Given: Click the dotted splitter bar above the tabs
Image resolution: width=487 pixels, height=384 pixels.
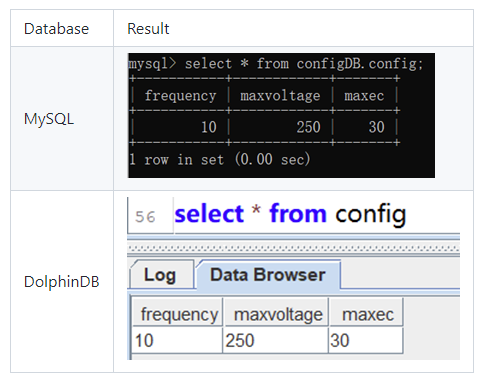Looking at the screenshot, I should click(x=293, y=248).
